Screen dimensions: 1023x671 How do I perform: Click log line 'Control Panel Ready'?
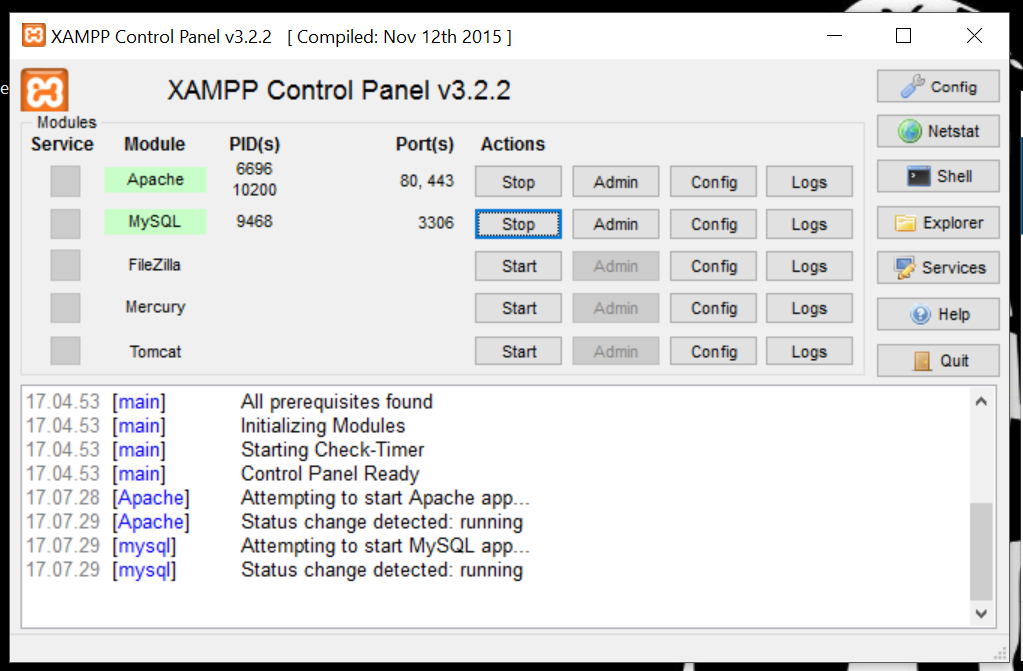pos(330,473)
